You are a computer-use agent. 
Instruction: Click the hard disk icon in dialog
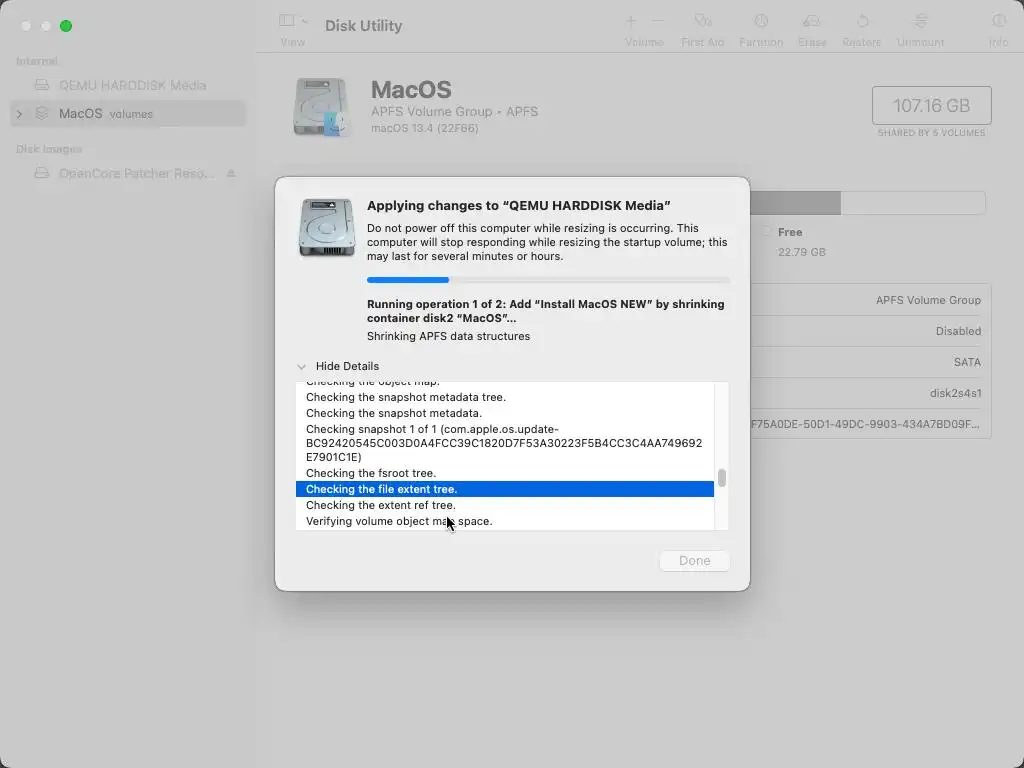(x=327, y=227)
